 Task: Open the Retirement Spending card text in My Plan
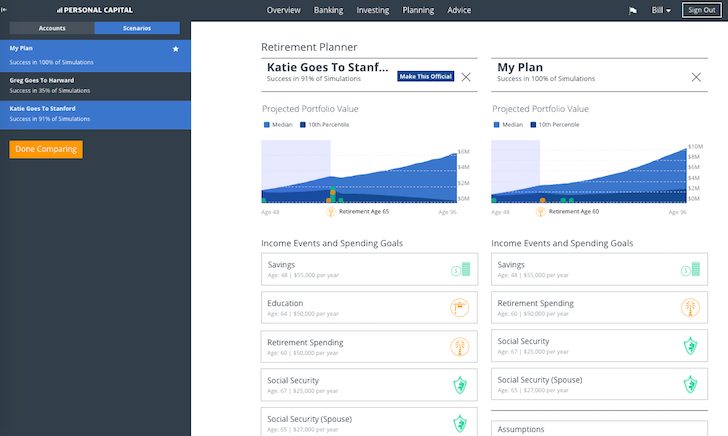[x=535, y=307]
